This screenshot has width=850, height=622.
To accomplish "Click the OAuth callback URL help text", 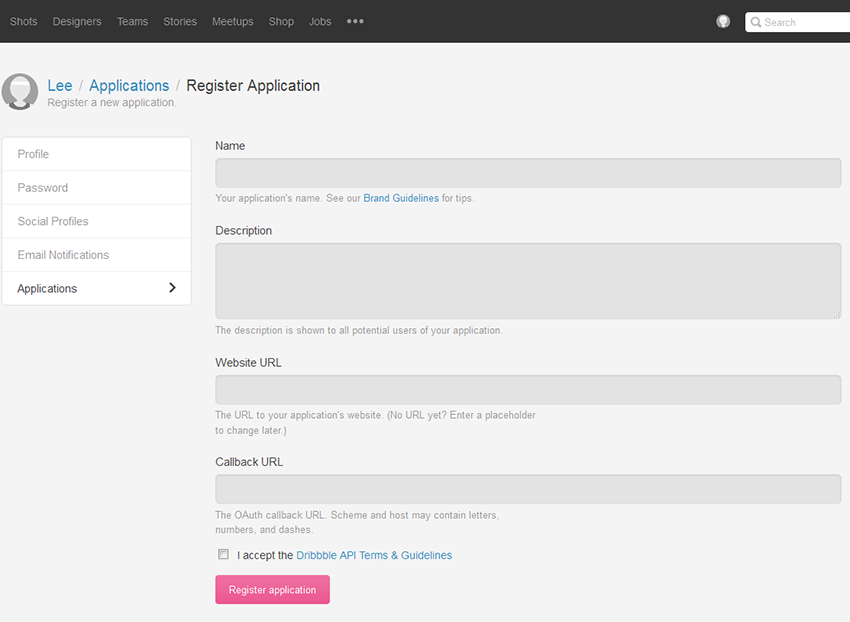I will pyautogui.click(x=357, y=522).
